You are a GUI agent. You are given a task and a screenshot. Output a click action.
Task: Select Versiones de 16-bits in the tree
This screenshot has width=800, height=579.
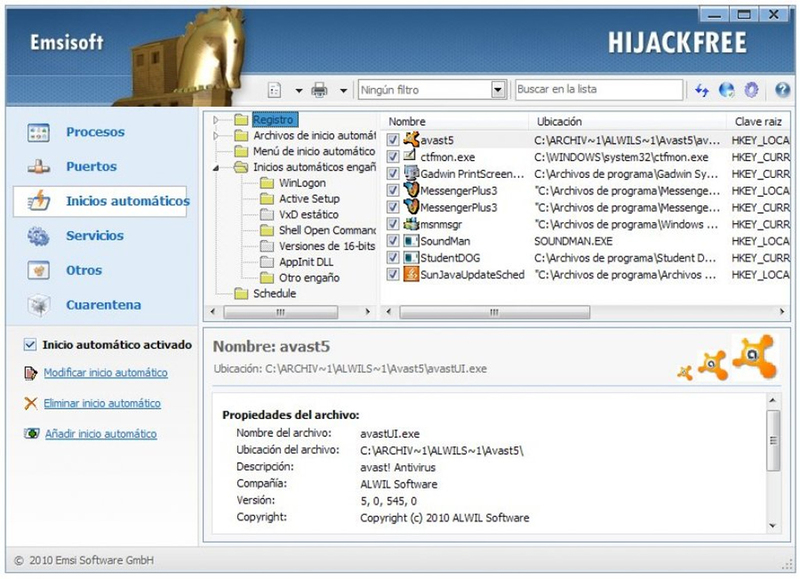click(327, 246)
